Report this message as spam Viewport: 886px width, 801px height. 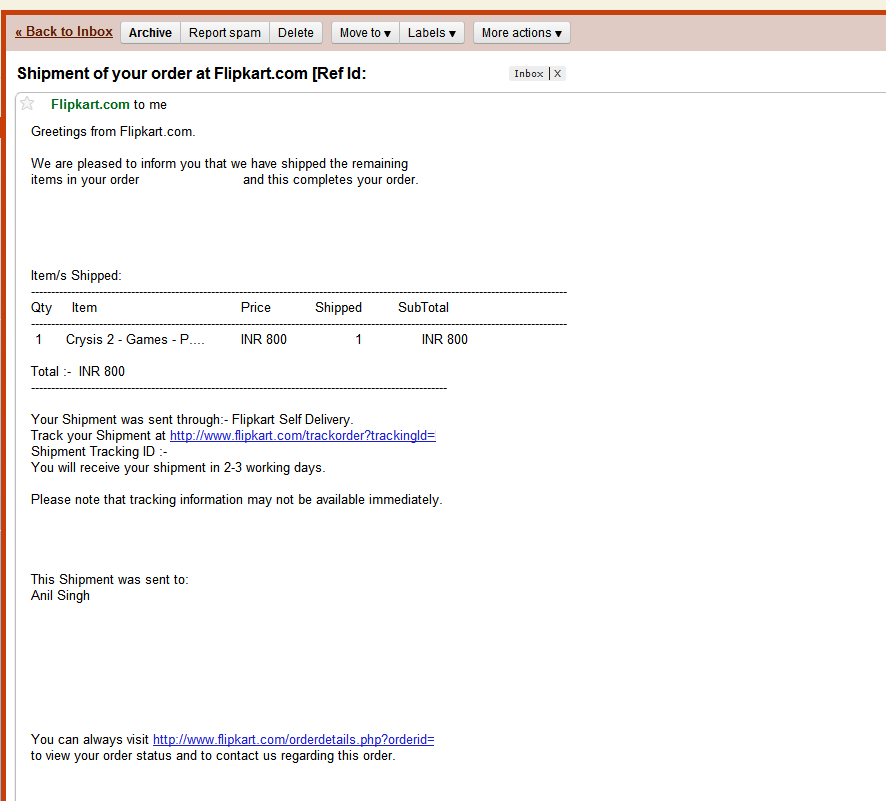coord(225,33)
